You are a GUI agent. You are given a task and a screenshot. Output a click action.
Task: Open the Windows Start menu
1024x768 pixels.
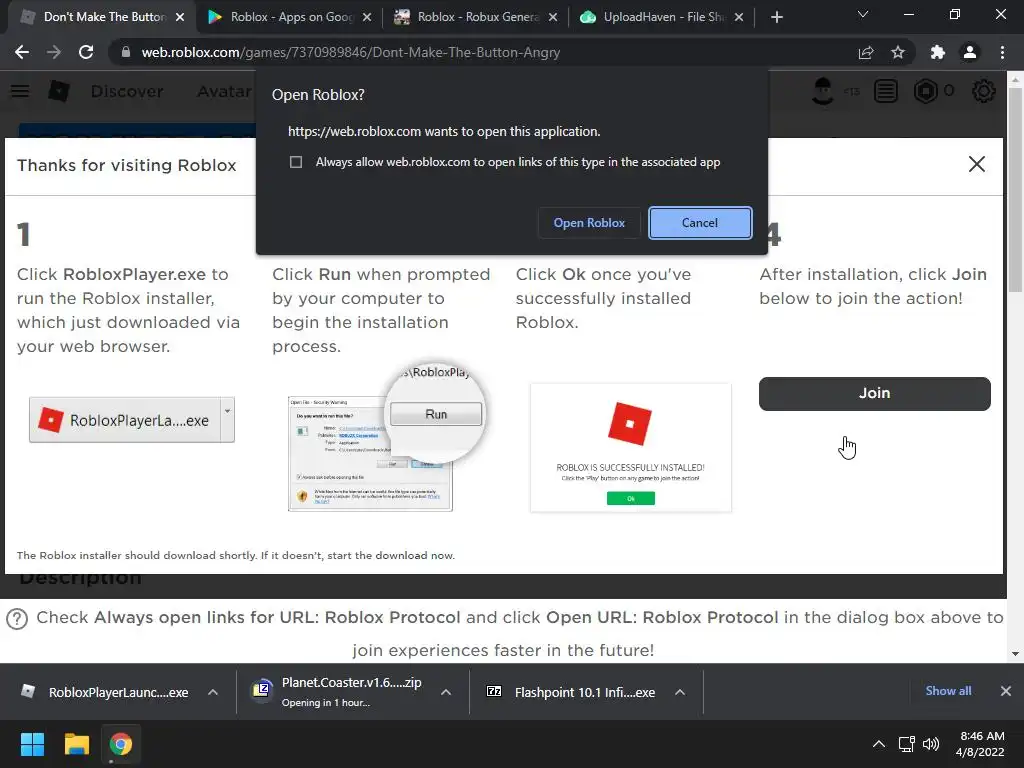(x=32, y=744)
